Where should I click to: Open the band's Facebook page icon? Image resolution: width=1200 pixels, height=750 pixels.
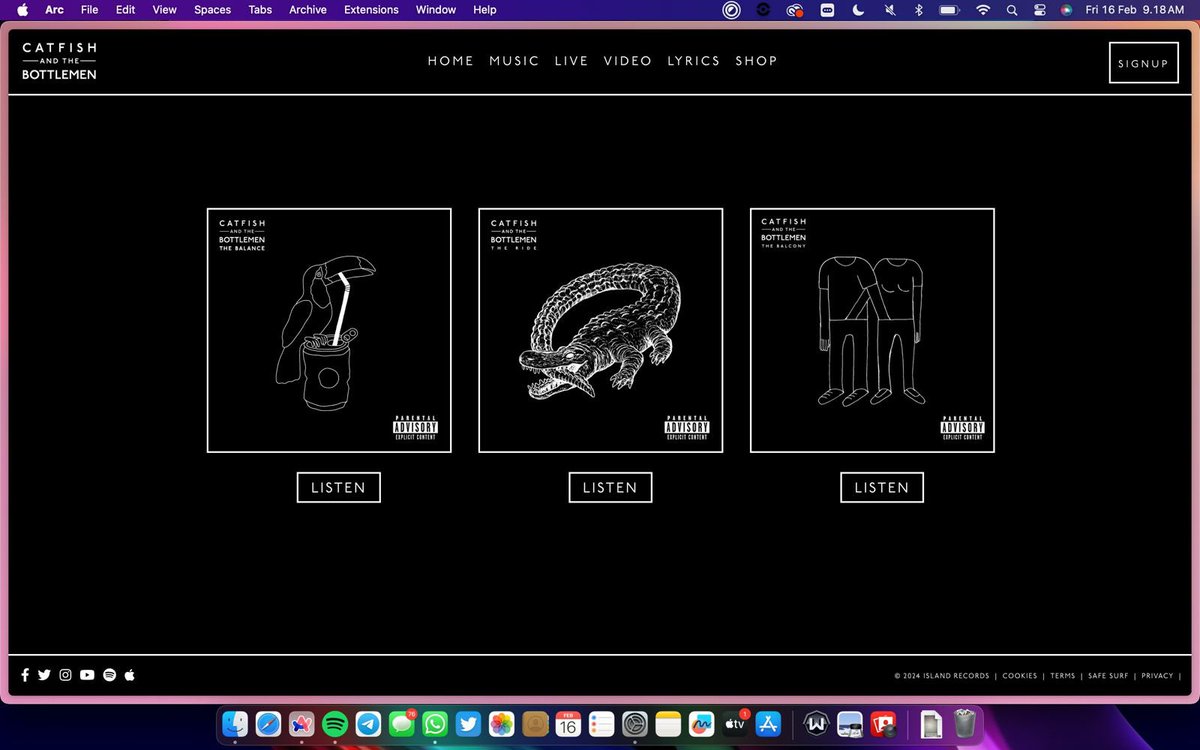pos(25,675)
